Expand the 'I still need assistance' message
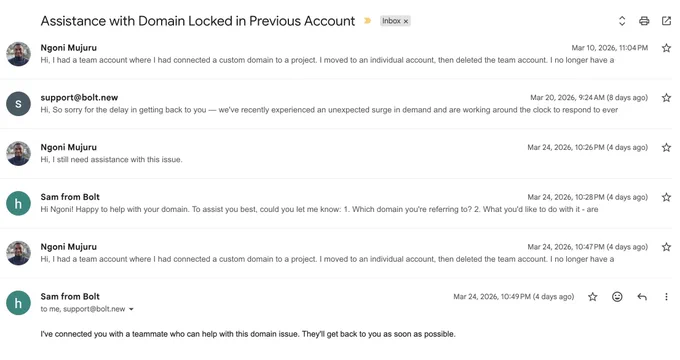 click(x=336, y=154)
